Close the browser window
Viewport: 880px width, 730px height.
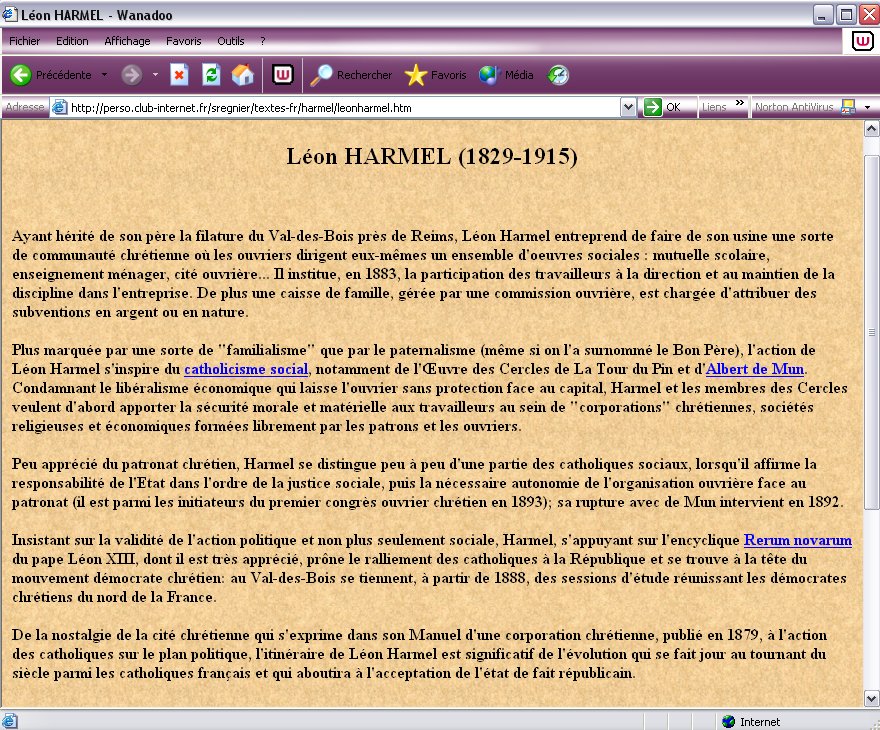coord(869,15)
